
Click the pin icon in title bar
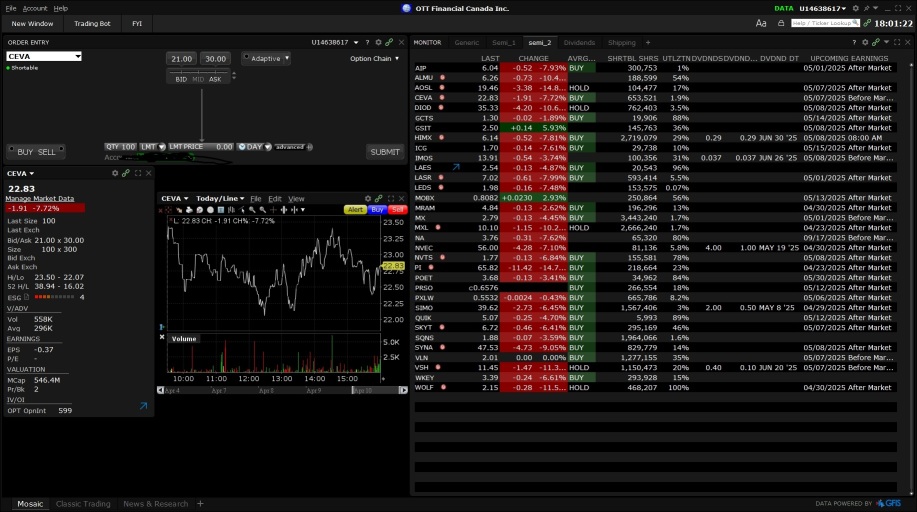(x=866, y=8)
